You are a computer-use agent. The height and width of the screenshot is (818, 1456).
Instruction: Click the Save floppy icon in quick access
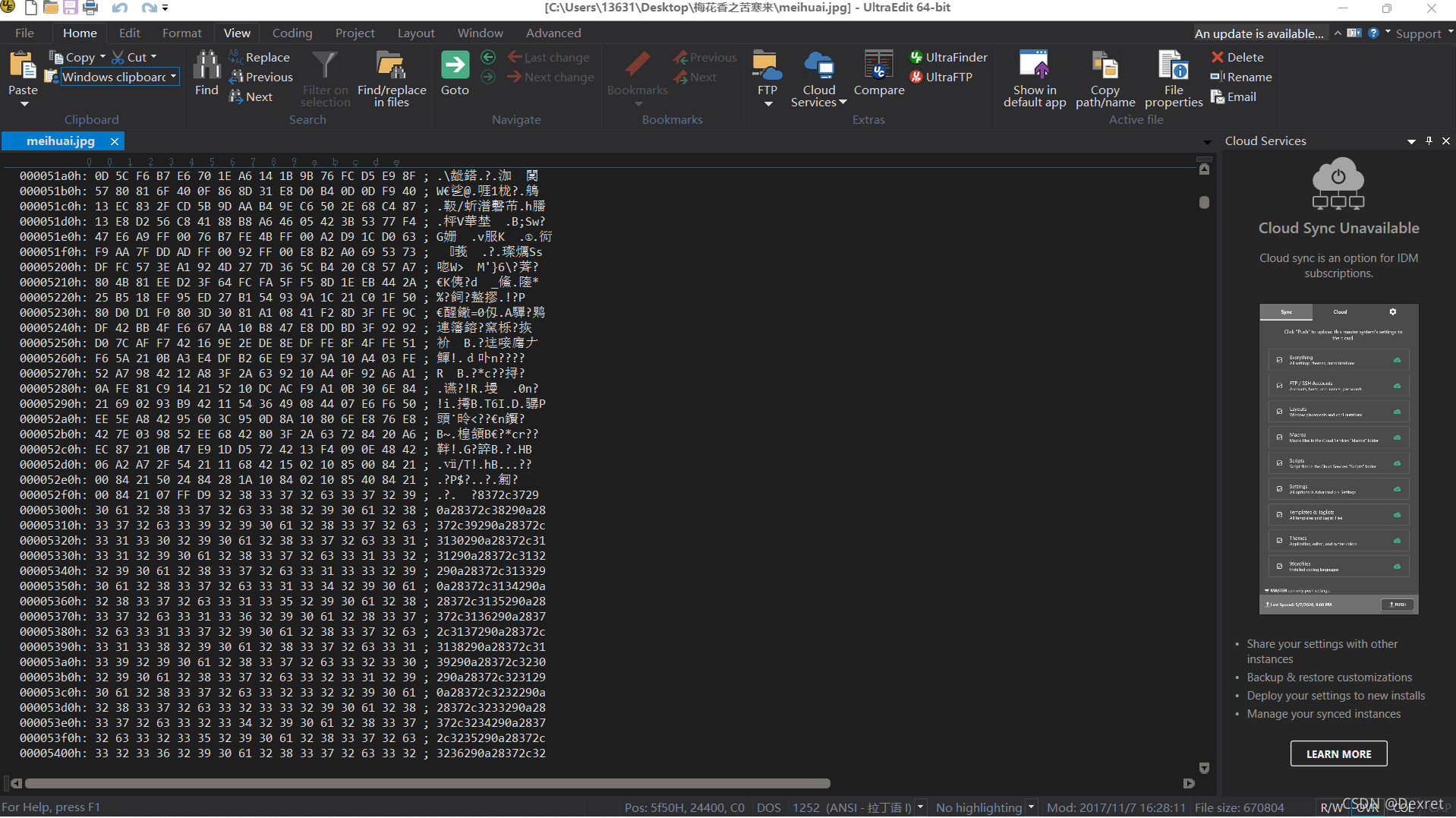click(x=70, y=8)
